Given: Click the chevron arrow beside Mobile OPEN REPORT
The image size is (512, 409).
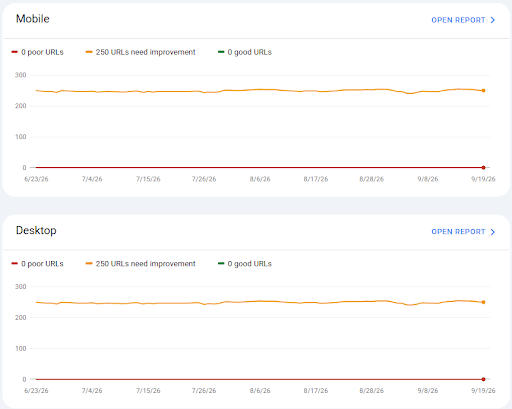Looking at the screenshot, I should [493, 20].
